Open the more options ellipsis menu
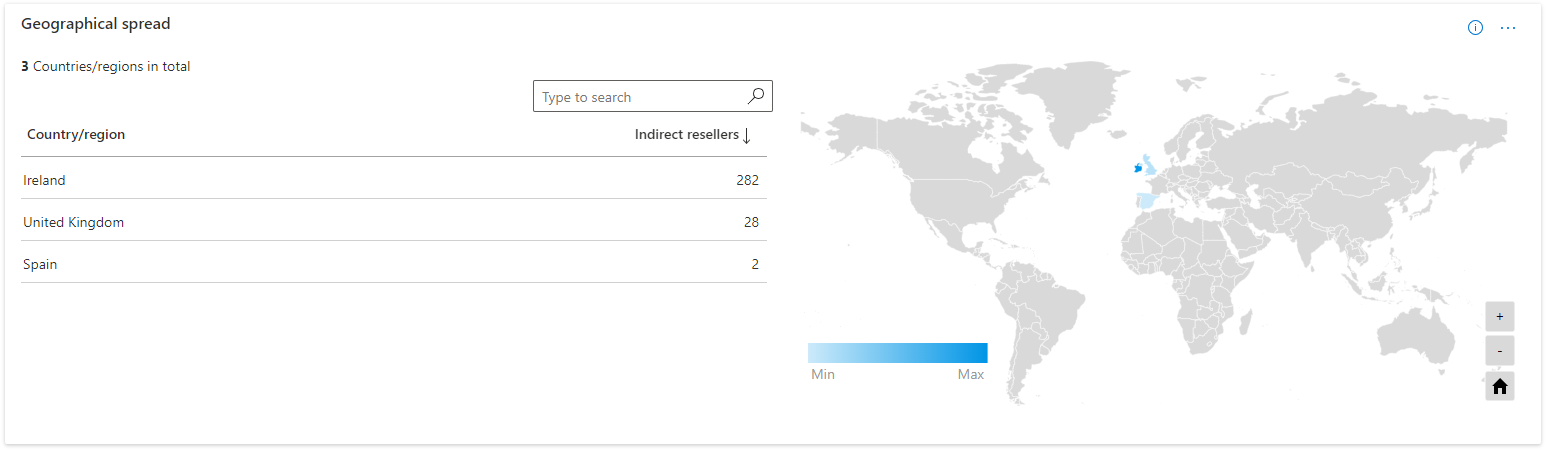 click(x=1508, y=28)
